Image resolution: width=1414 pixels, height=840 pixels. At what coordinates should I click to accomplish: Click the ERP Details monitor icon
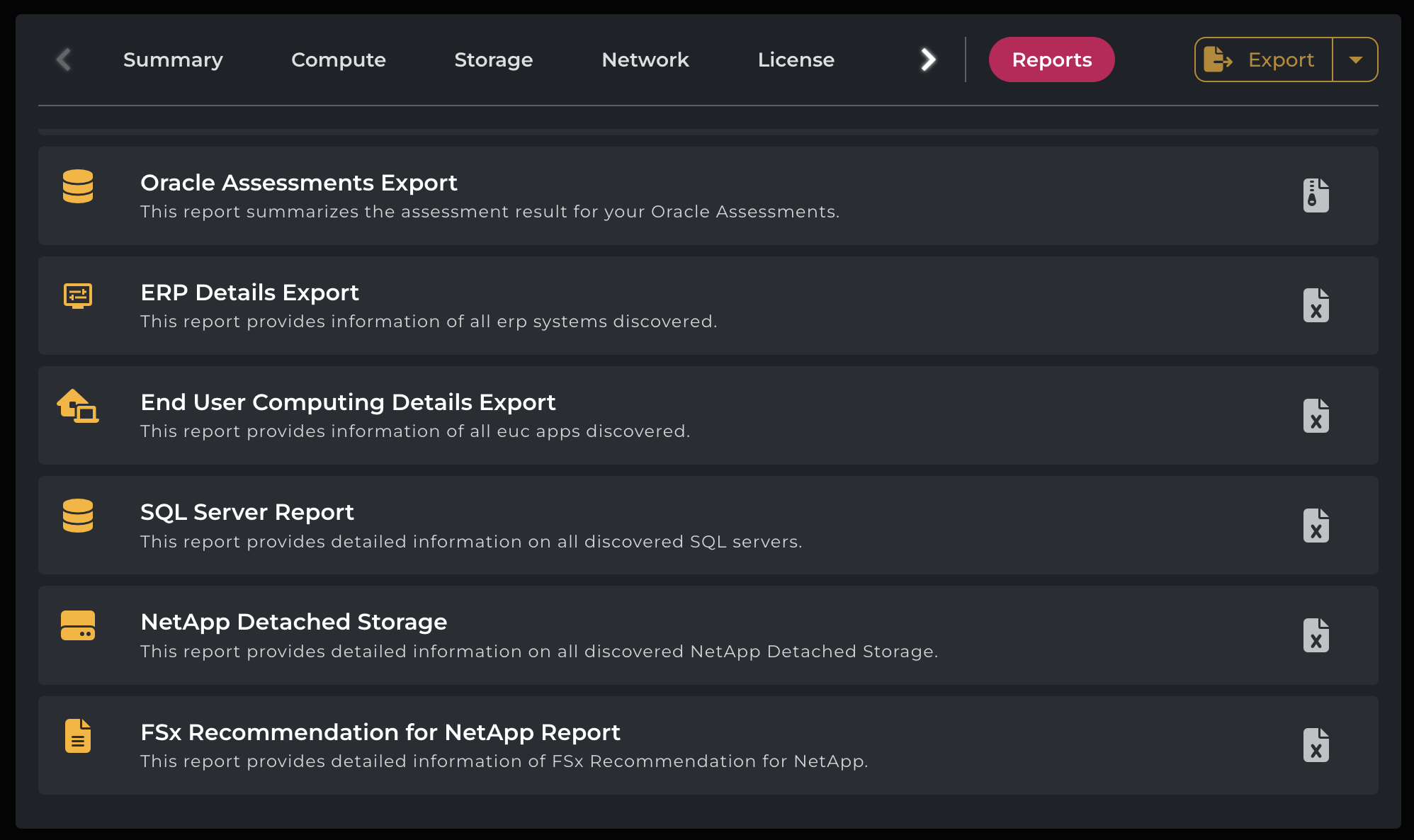pos(78,296)
